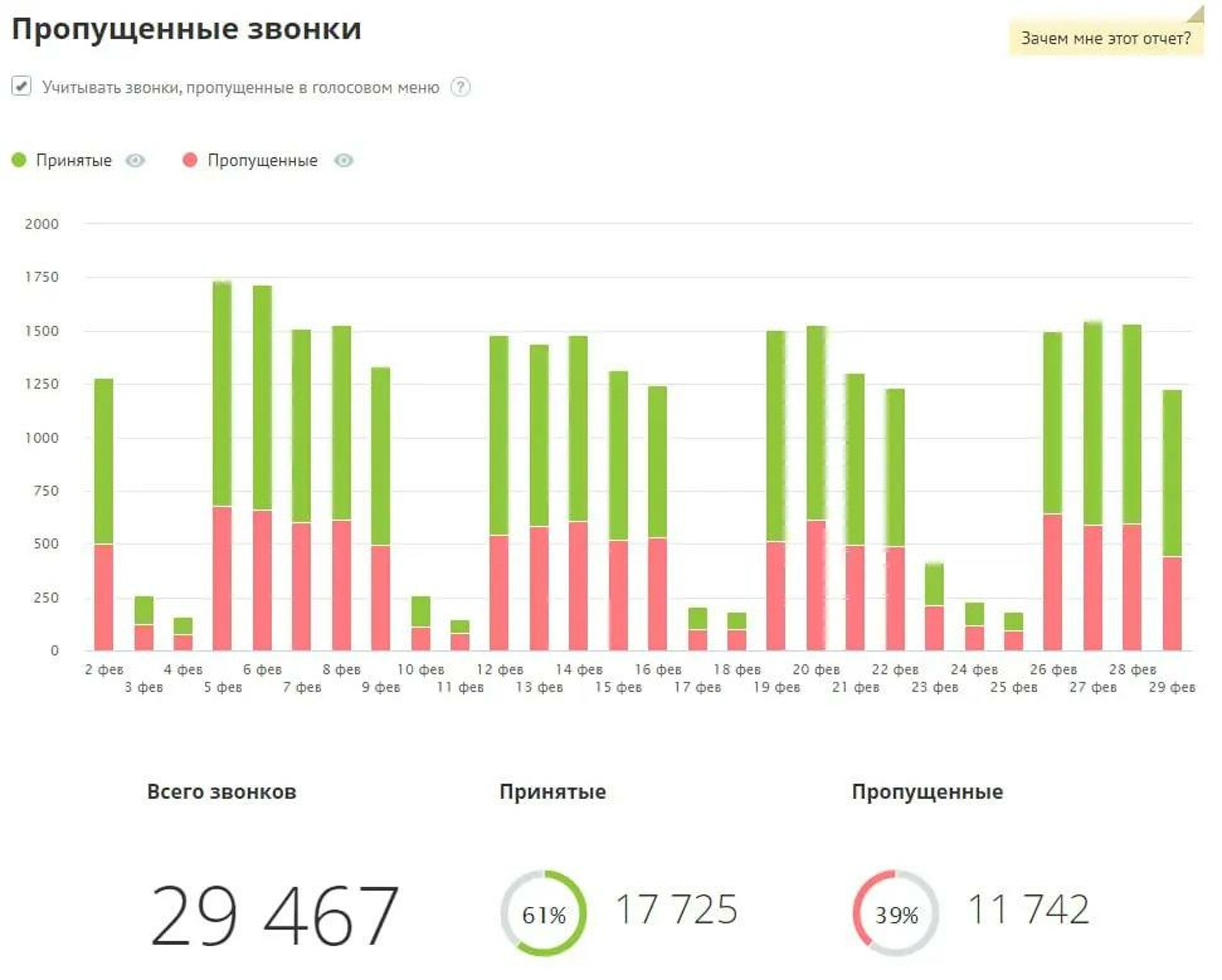Click the '2 фев' axis label

tap(104, 669)
